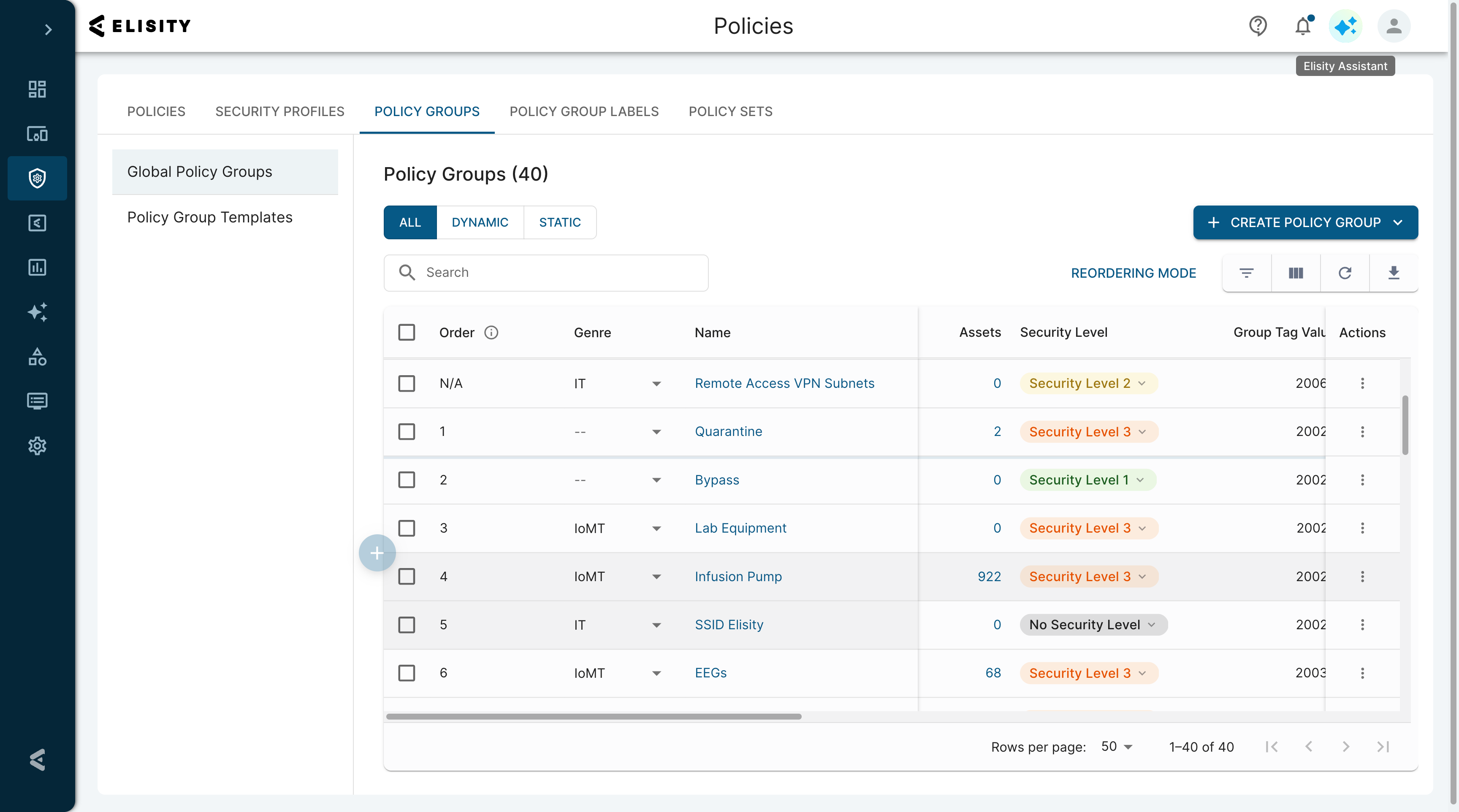The height and width of the screenshot is (812, 1459).
Task: Open Security Level 1 dropdown for Bypass
Action: [x=1088, y=480]
